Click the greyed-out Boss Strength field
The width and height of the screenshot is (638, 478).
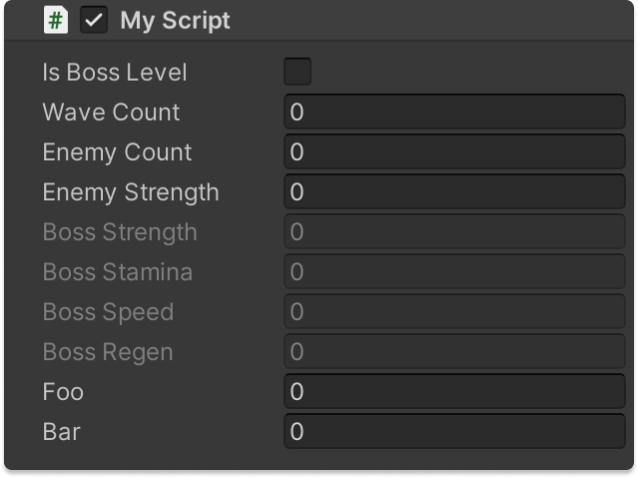pyautogui.click(x=454, y=232)
